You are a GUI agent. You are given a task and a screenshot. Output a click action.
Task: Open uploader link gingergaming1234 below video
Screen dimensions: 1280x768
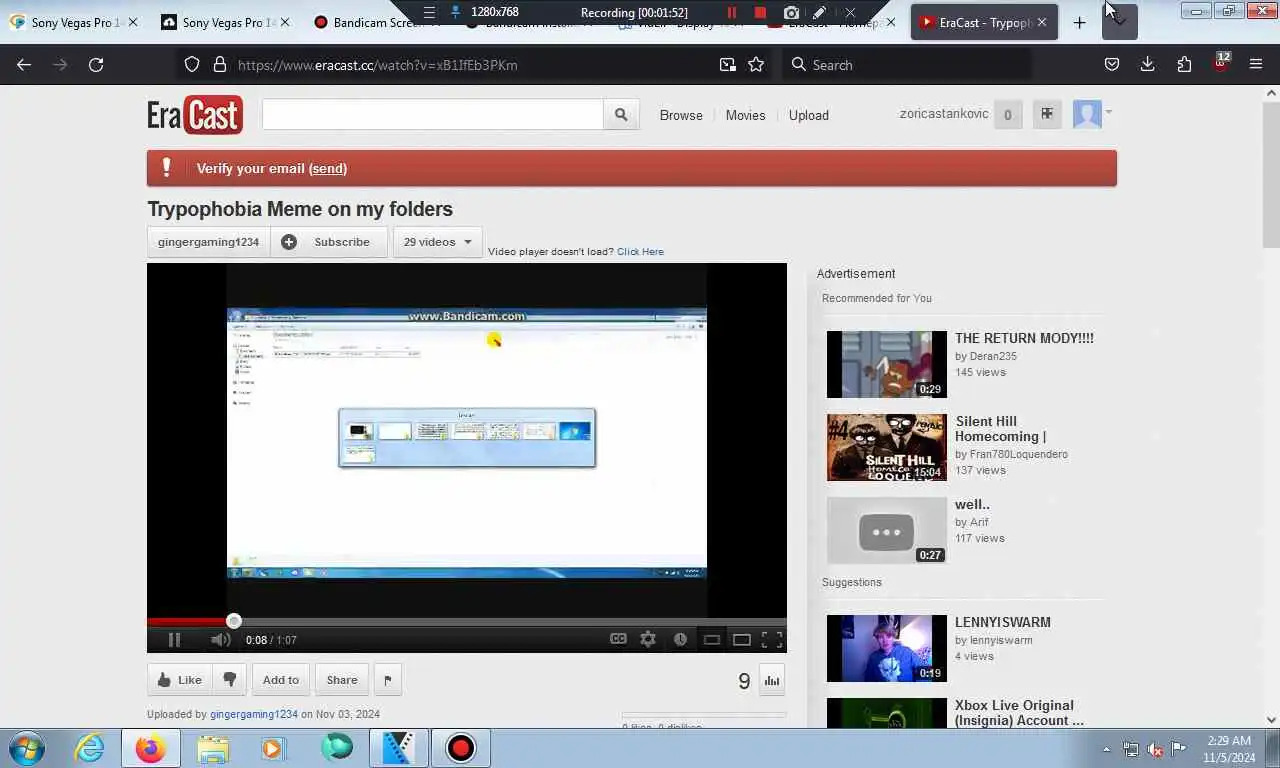tap(254, 714)
